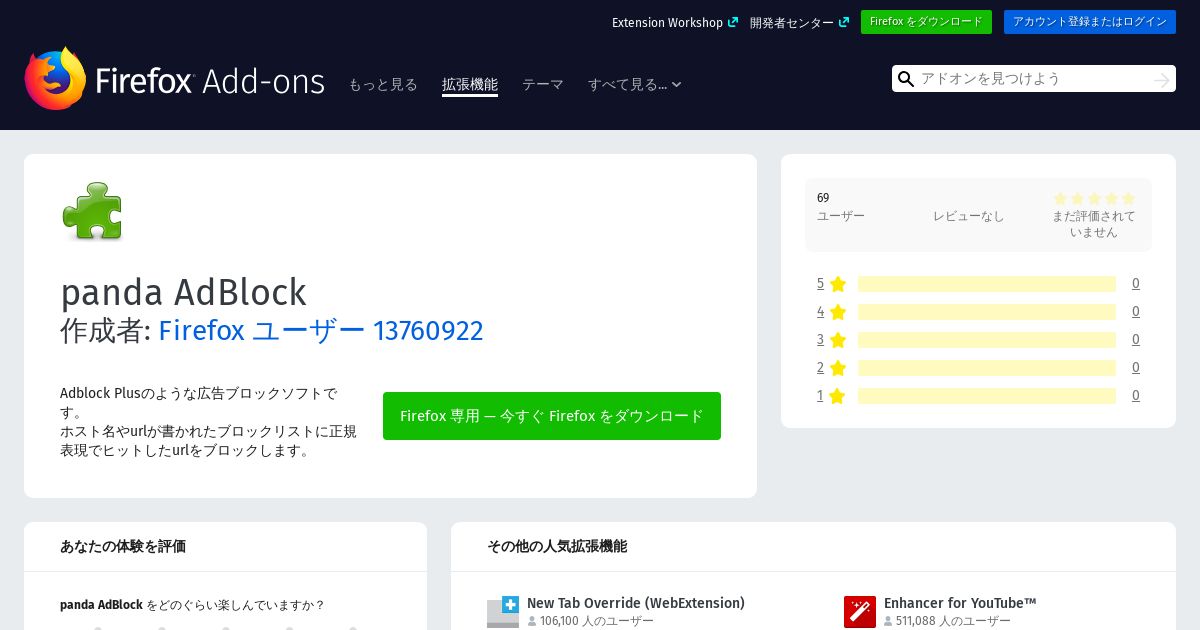This screenshot has height=630, width=1200.
Task: Click the 3 star rating bar
Action: coord(987,340)
